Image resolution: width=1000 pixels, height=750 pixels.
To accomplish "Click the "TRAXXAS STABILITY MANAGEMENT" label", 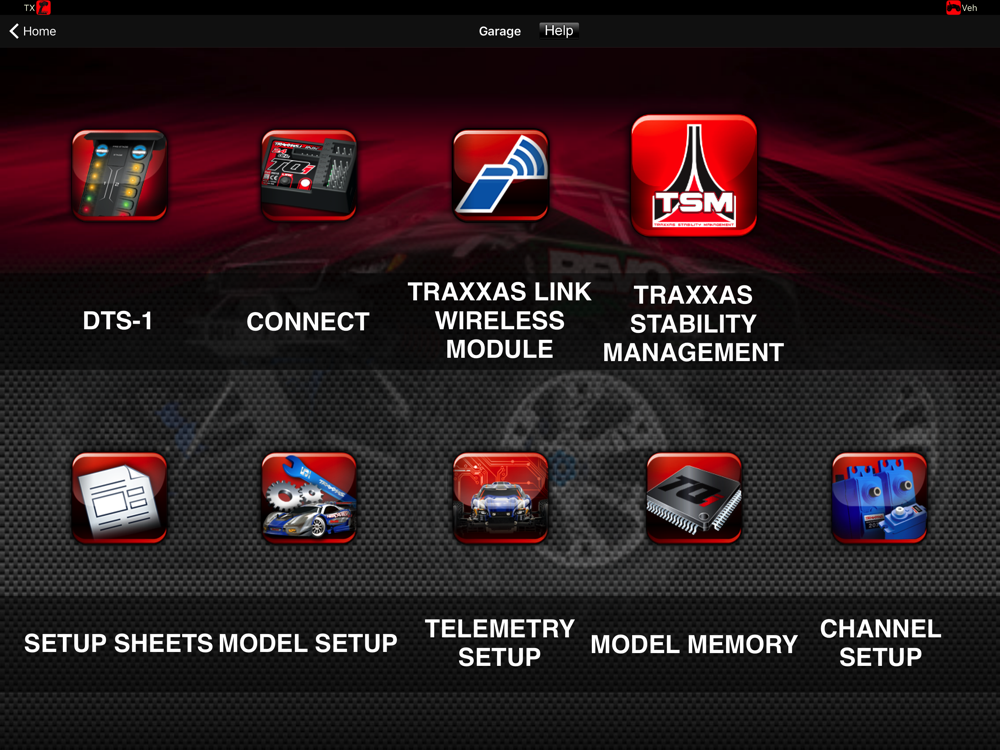I will tap(693, 323).
